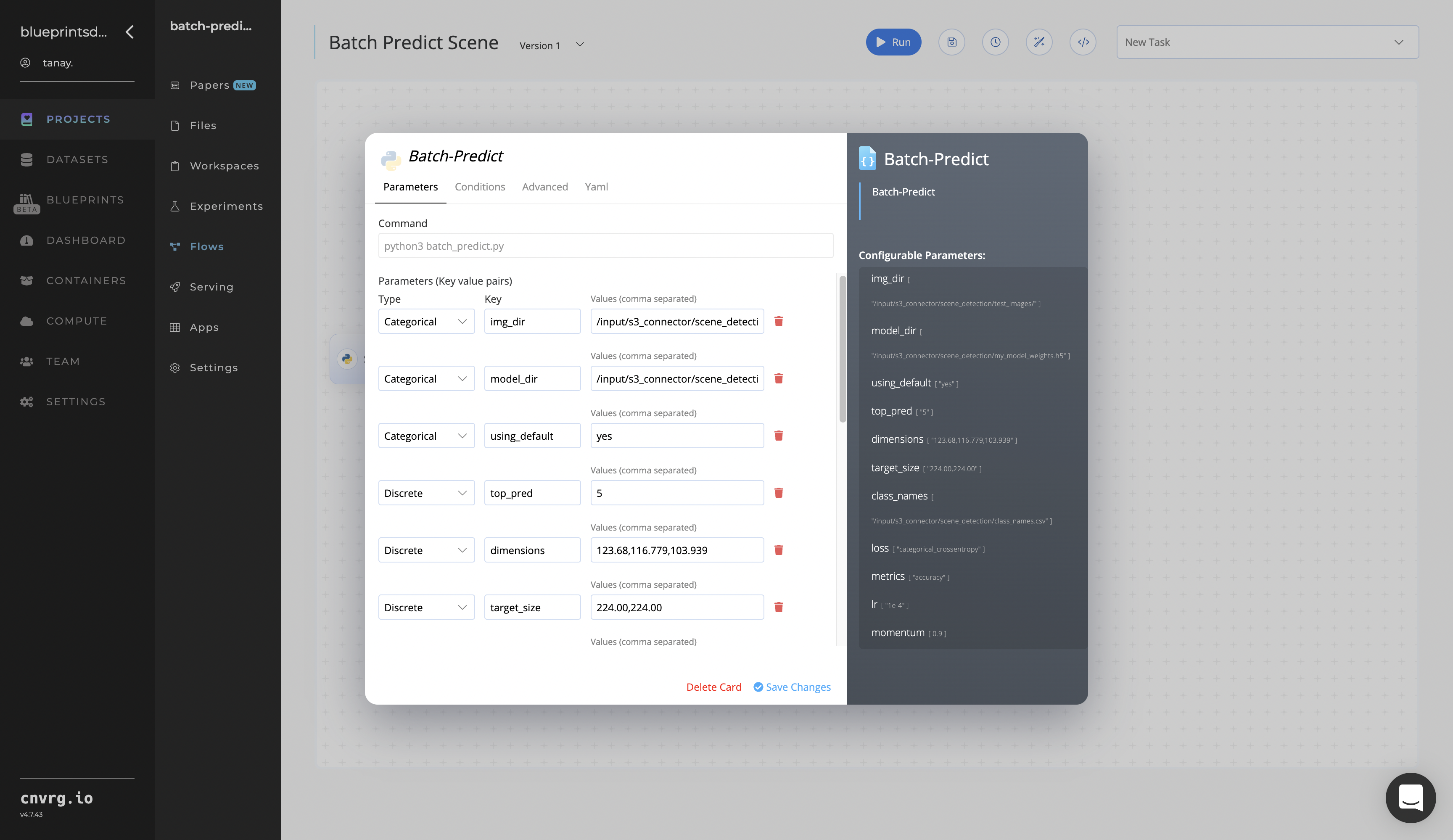
Task: Click the code view icon in toolbar
Action: click(x=1083, y=42)
